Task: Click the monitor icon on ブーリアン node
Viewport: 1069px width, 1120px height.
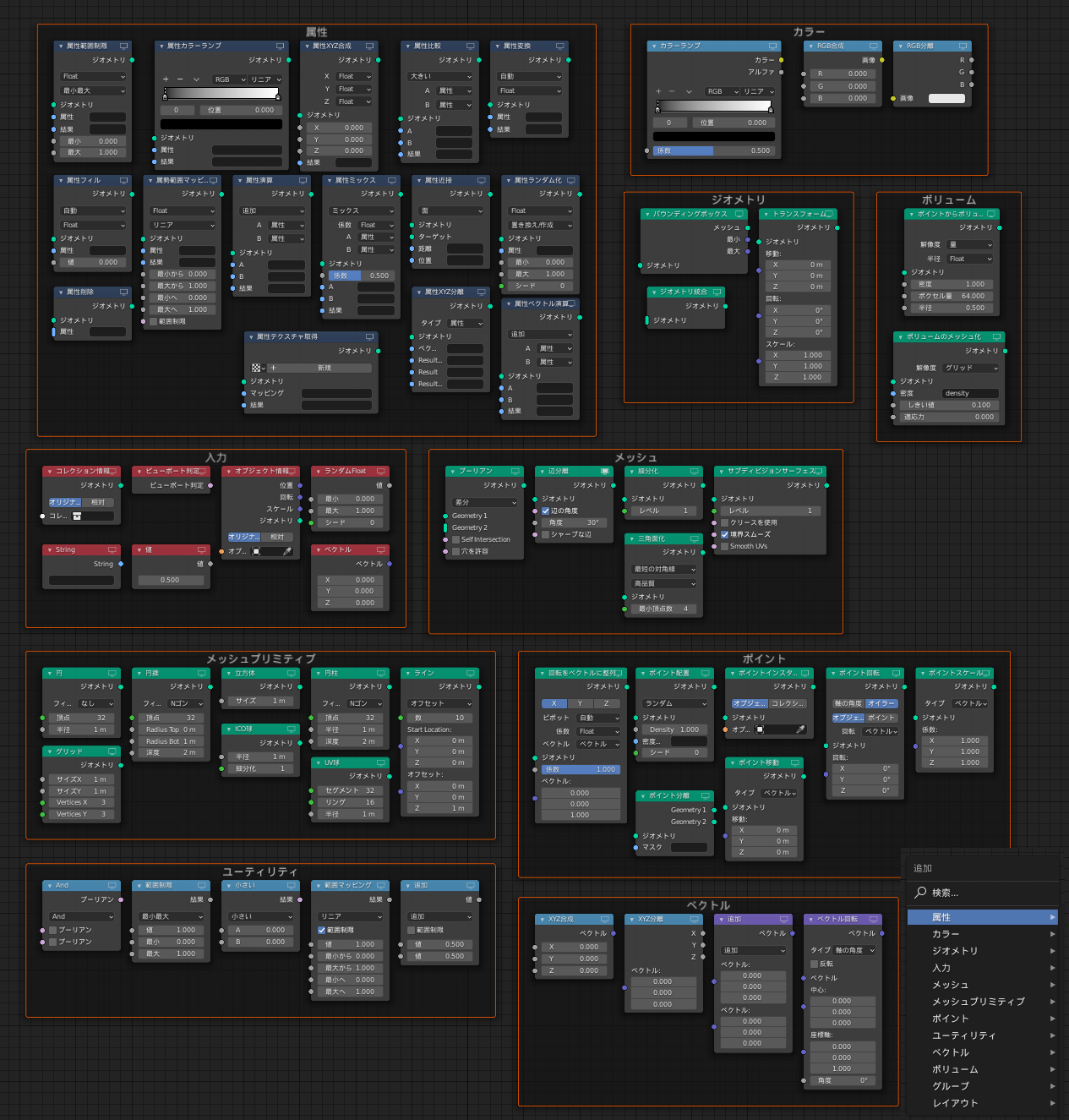Action: [x=515, y=471]
